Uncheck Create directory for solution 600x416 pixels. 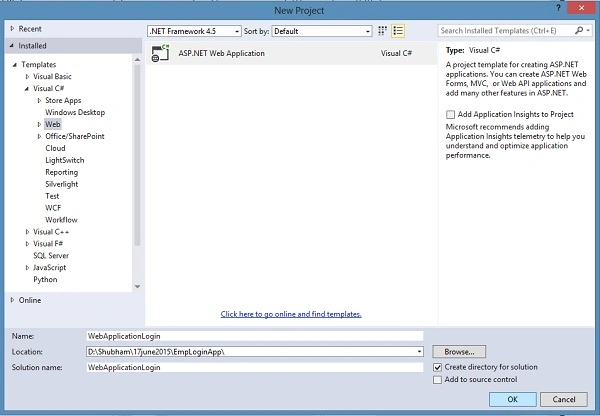[x=437, y=367]
